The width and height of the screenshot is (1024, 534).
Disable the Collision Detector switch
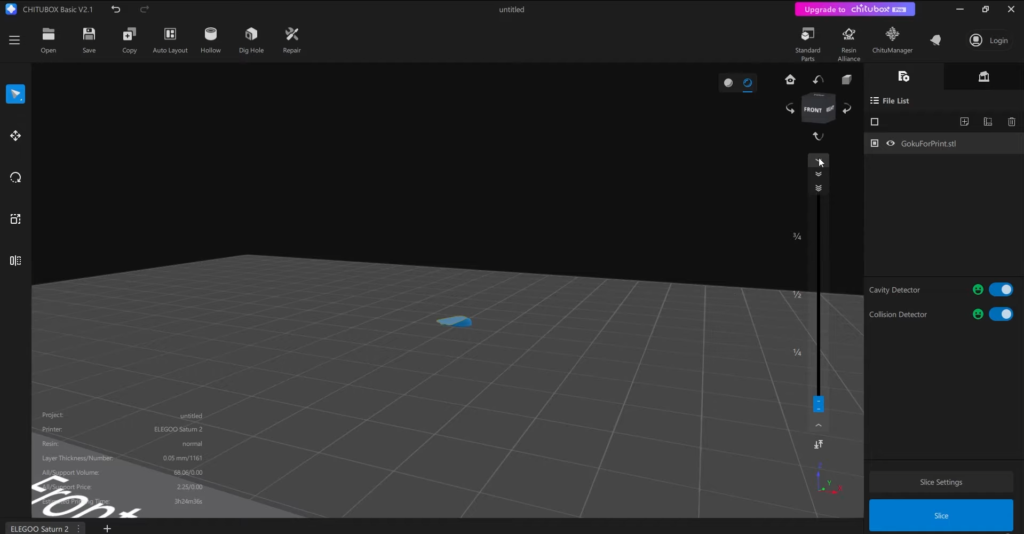click(1000, 314)
